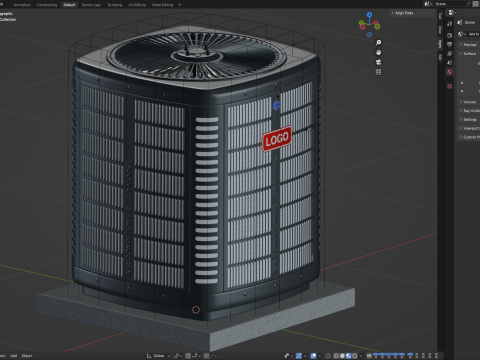
Task: Open the snapping options dropdown
Action: coord(196,356)
